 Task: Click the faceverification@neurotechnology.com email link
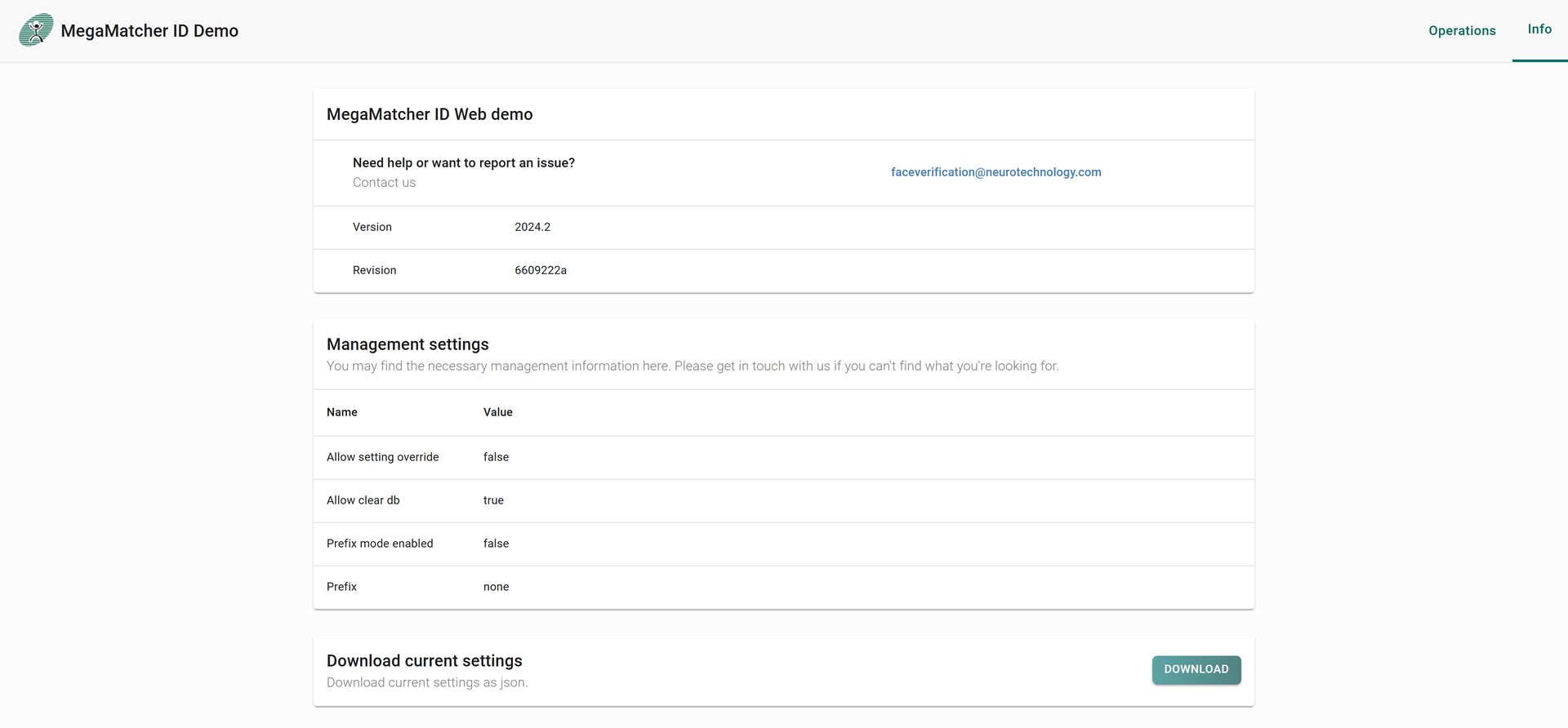click(x=996, y=172)
